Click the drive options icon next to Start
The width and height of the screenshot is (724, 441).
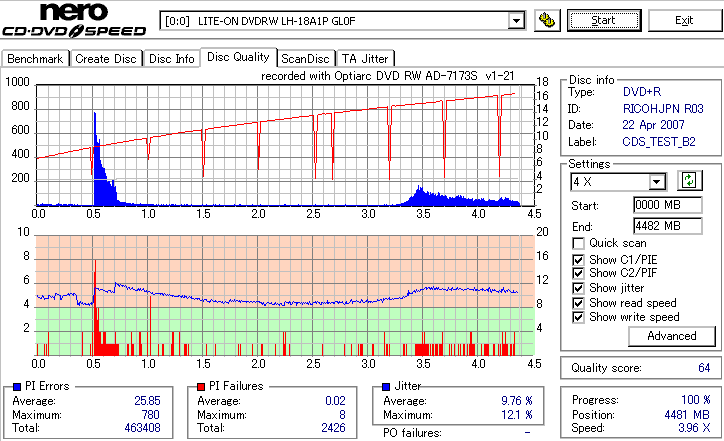click(x=547, y=20)
